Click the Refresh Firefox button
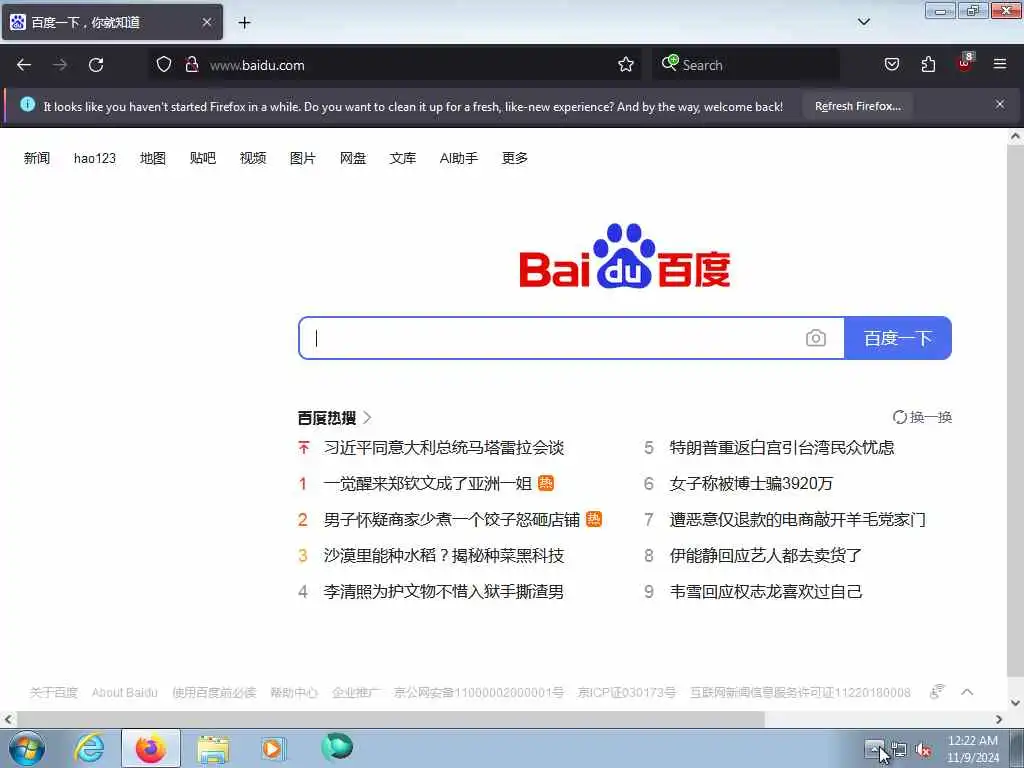This screenshot has width=1024, height=768. coord(857,106)
